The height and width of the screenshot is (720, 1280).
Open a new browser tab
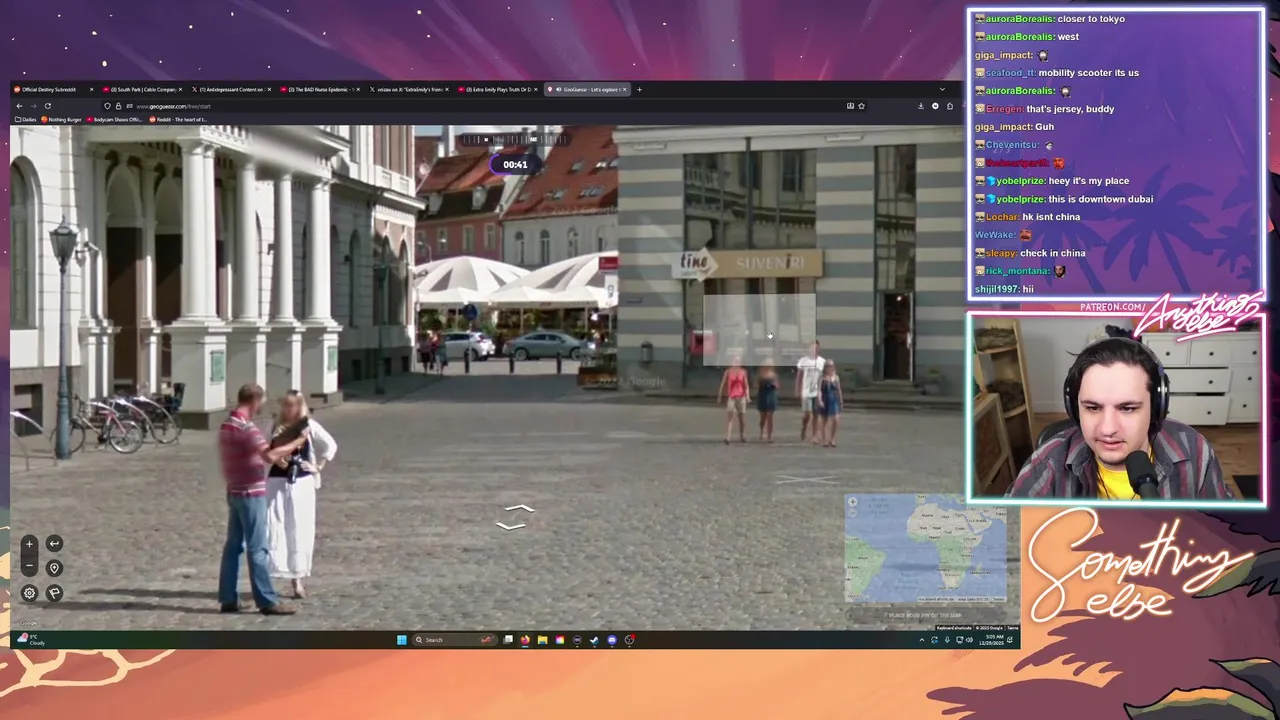coord(639,89)
